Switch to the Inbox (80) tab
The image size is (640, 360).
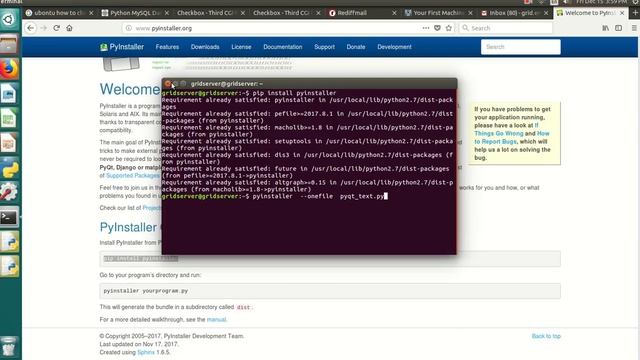click(x=513, y=13)
